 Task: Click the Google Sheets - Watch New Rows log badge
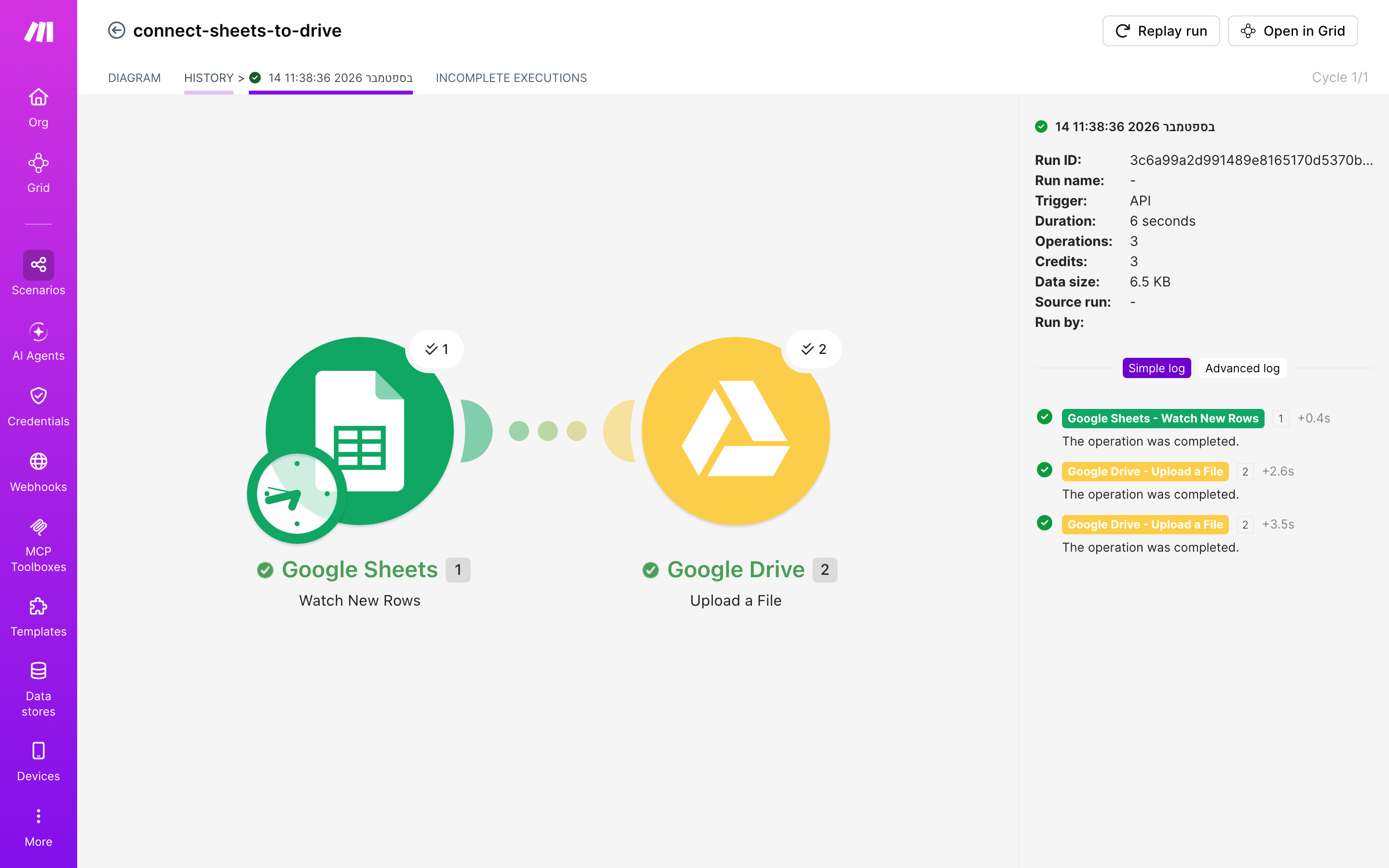point(1163,419)
